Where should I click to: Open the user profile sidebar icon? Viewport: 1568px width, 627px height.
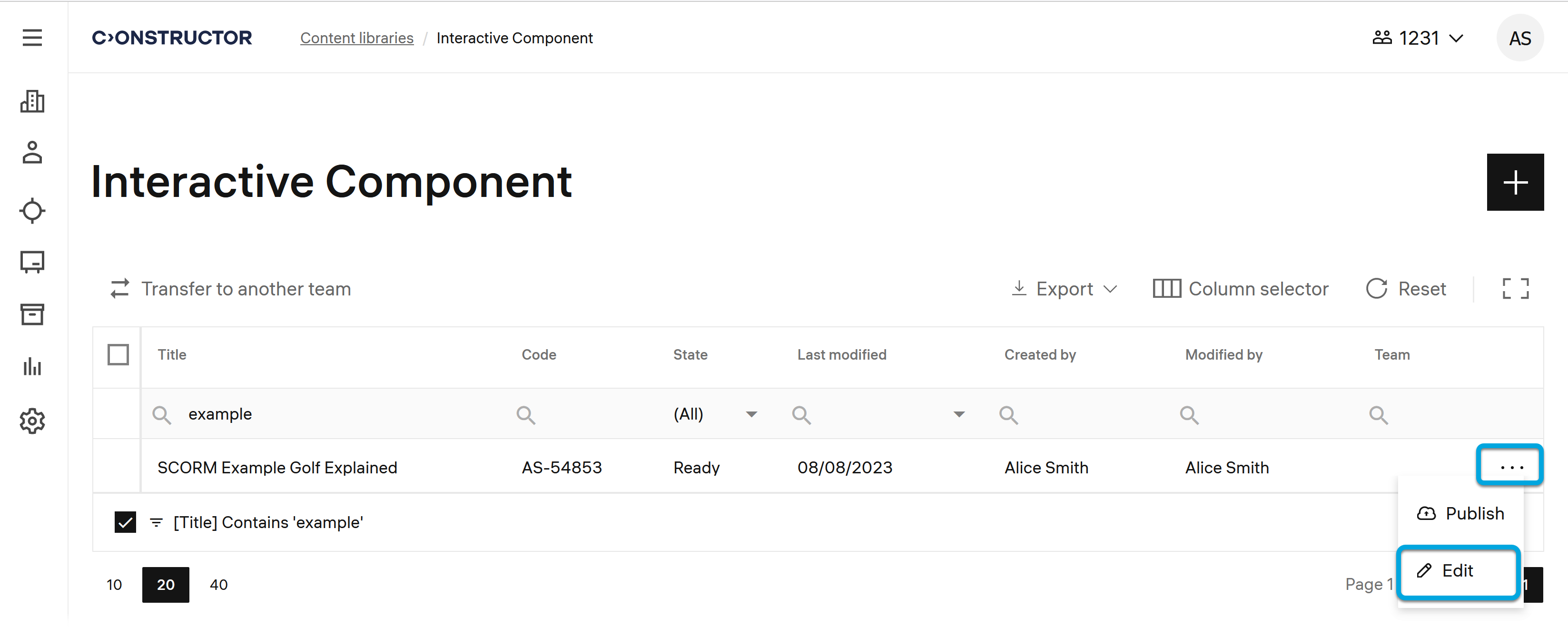coord(32,153)
